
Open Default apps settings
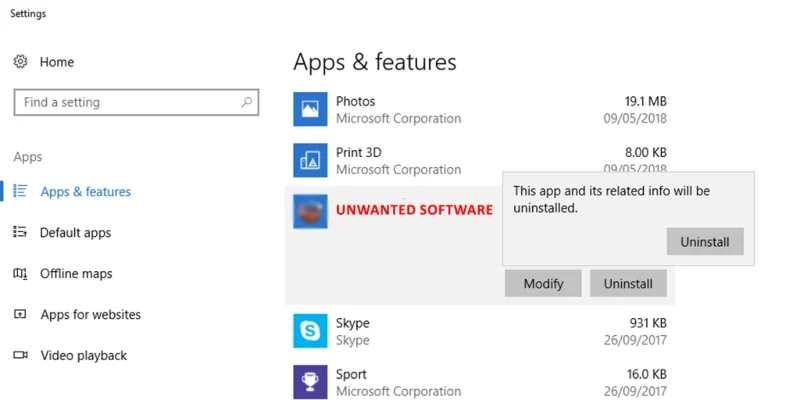tap(76, 233)
